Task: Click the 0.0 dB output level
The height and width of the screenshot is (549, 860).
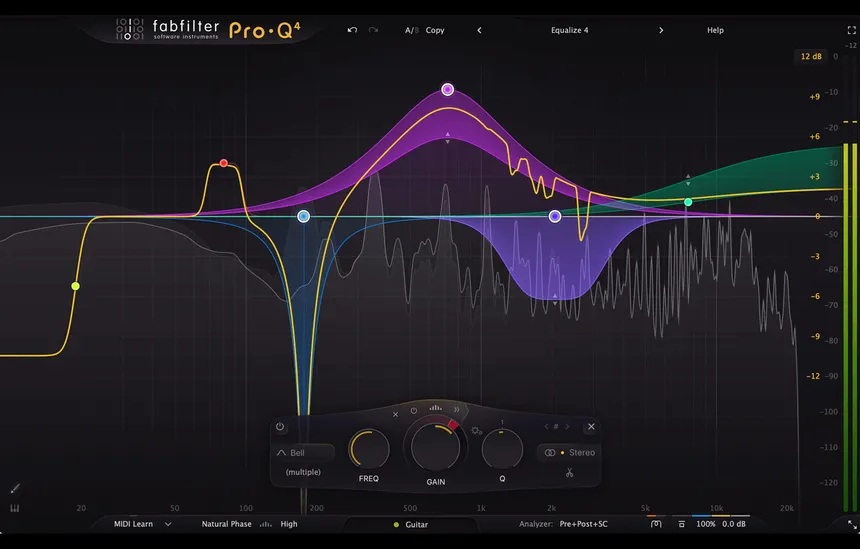Action: pos(734,524)
